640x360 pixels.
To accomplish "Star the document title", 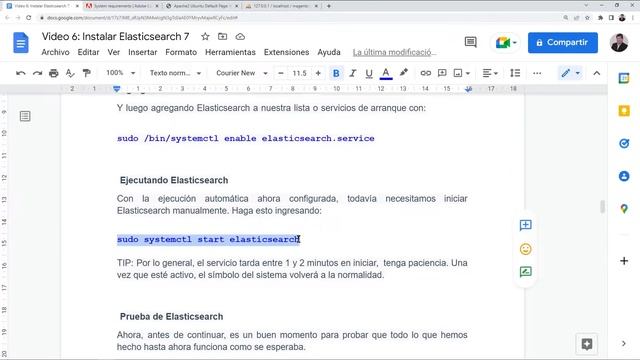I will [205, 37].
